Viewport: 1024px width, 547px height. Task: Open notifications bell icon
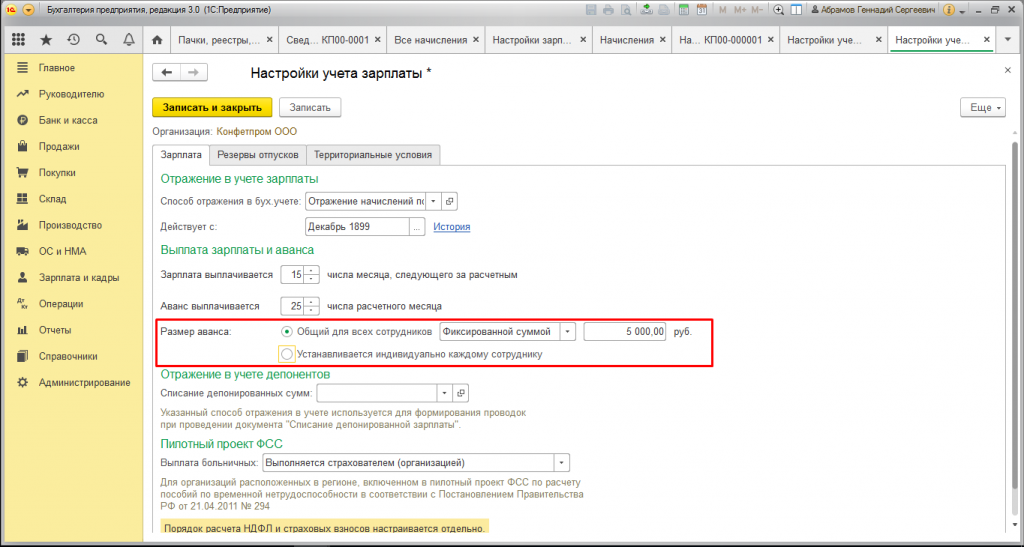tap(128, 41)
